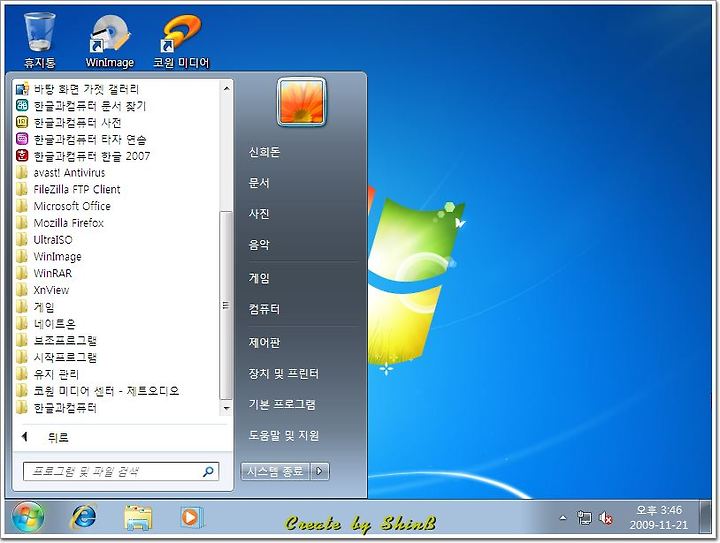Open 제어판 control panel
The image size is (720, 543).
pyautogui.click(x=264, y=342)
